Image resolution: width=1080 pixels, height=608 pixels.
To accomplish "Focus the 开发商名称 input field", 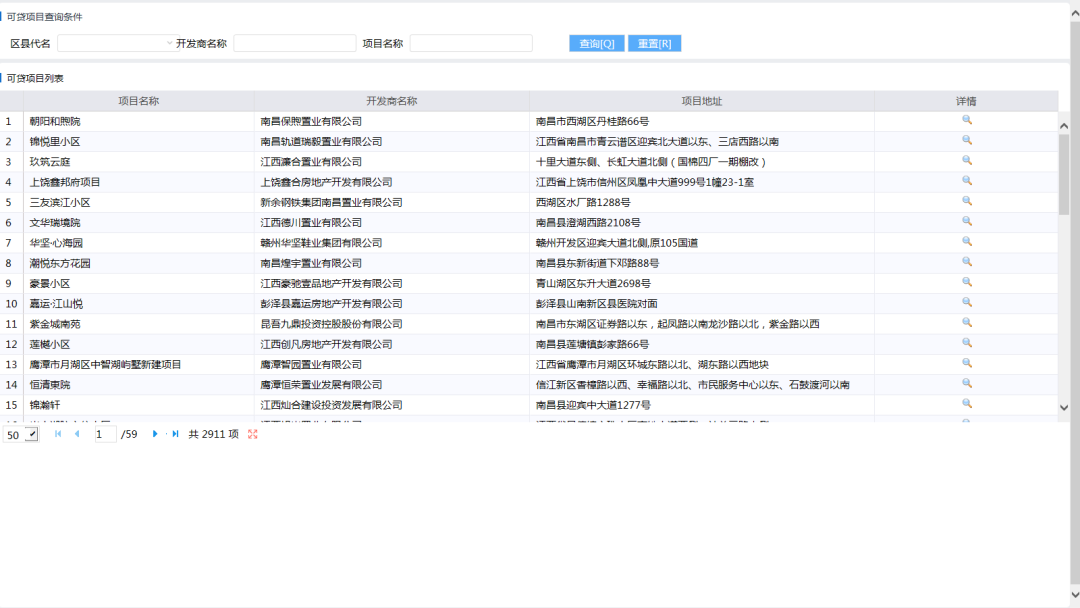I will click(x=295, y=43).
